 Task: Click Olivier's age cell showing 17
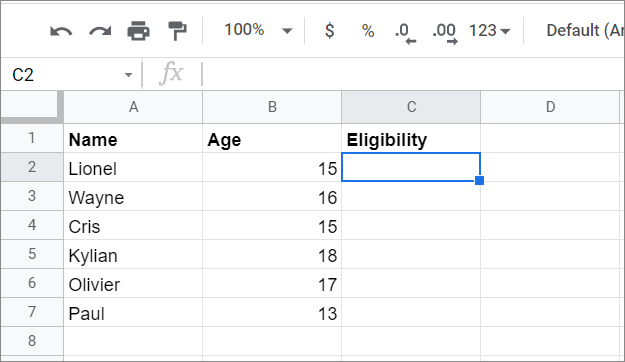[272, 283]
